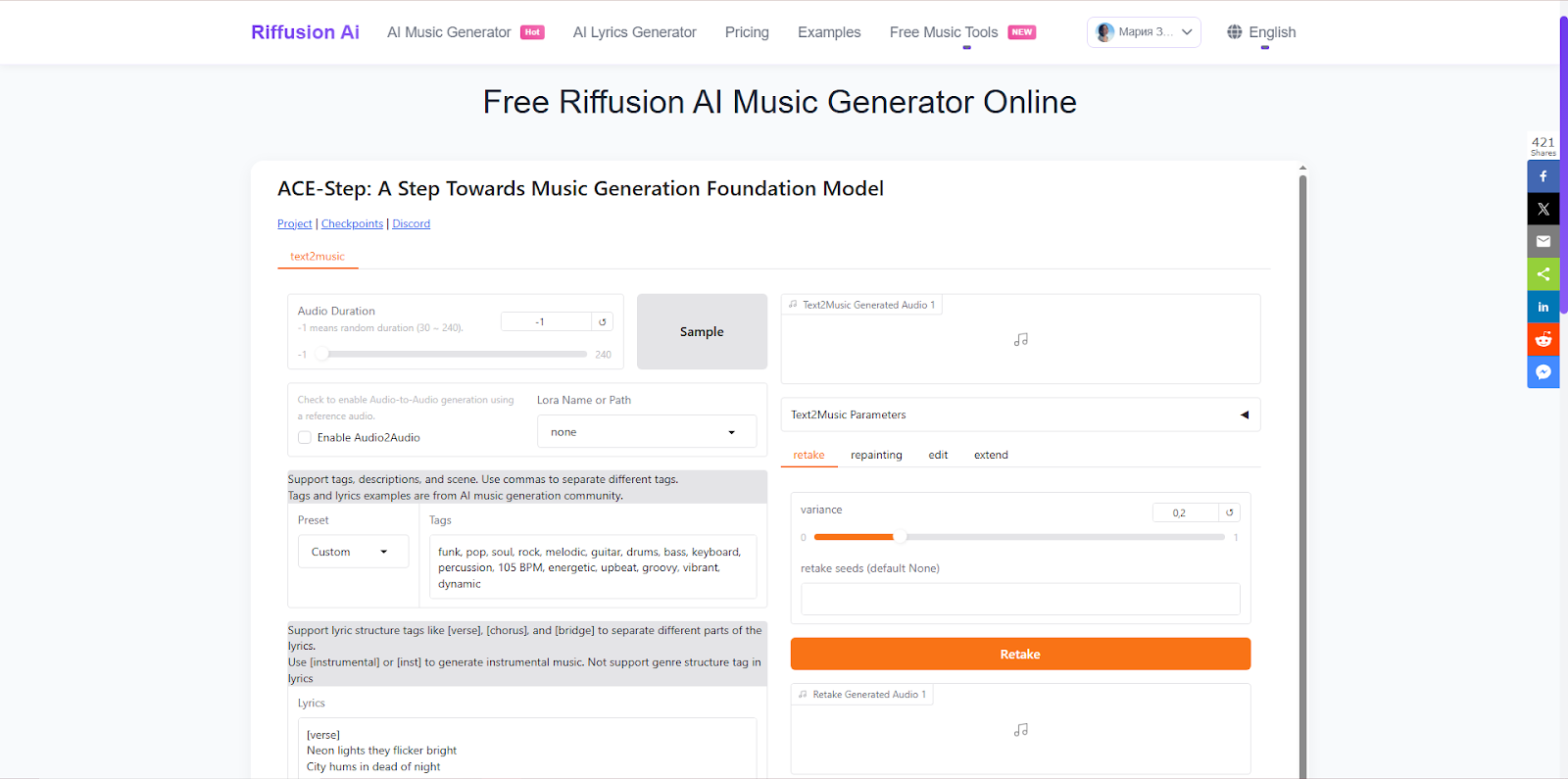Image resolution: width=1568 pixels, height=779 pixels.
Task: Switch to the repainting tab
Action: [876, 455]
